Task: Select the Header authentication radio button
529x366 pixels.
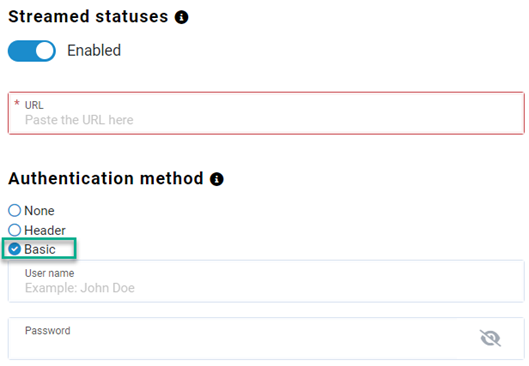Action: [x=15, y=230]
